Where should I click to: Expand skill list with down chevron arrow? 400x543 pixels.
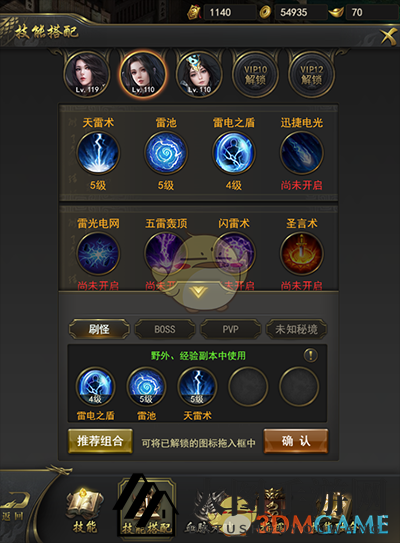(198, 293)
